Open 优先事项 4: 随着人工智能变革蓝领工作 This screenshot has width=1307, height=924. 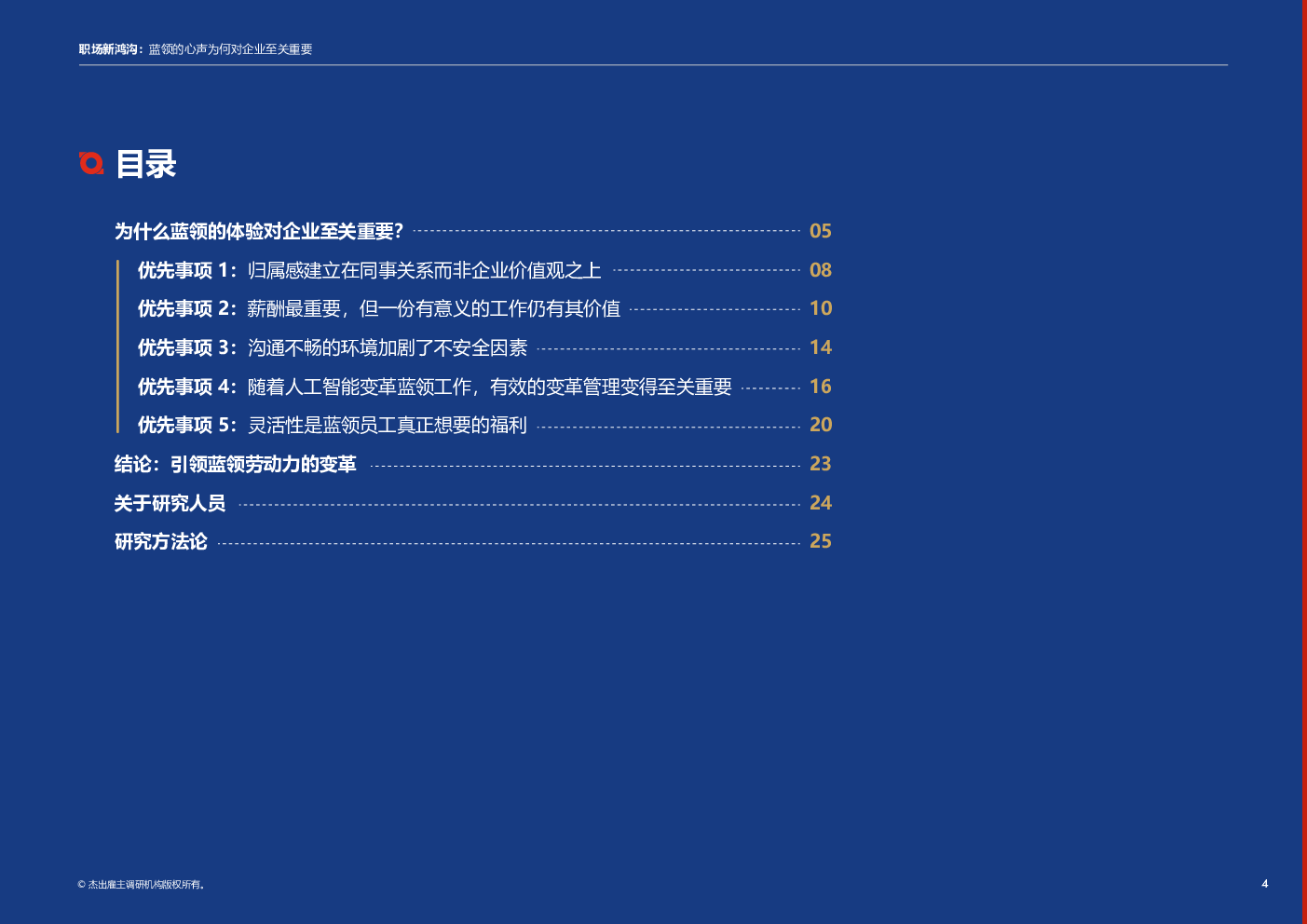[434, 387]
